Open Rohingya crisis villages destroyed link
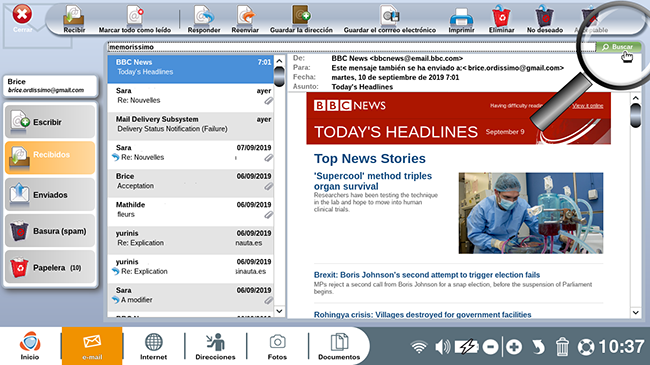This screenshot has height=365, width=650. (x=422, y=315)
